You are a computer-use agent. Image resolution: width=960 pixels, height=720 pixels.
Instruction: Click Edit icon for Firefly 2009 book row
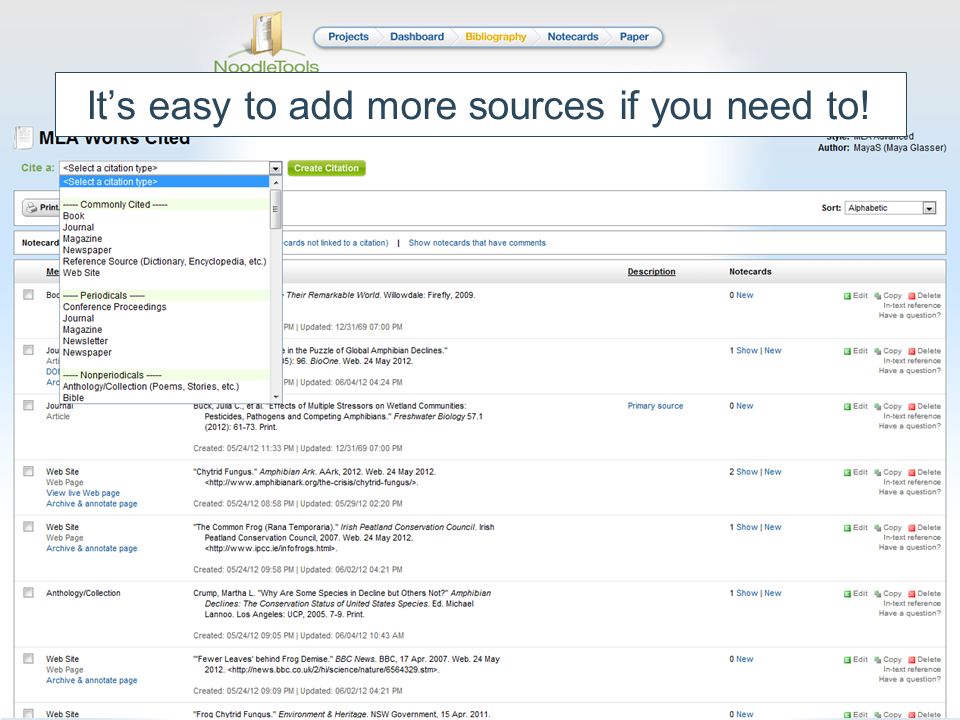(x=855, y=296)
